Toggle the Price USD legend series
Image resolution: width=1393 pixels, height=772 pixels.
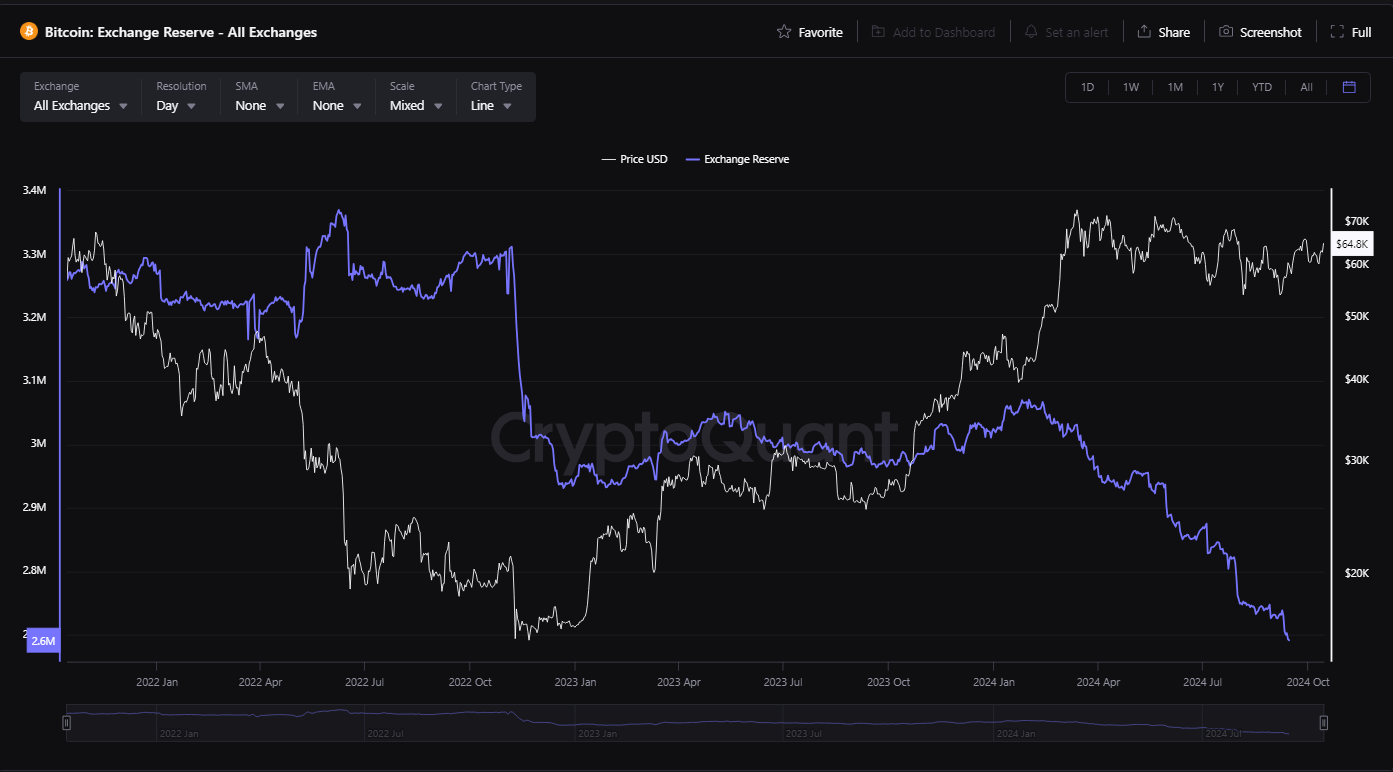tap(634, 159)
